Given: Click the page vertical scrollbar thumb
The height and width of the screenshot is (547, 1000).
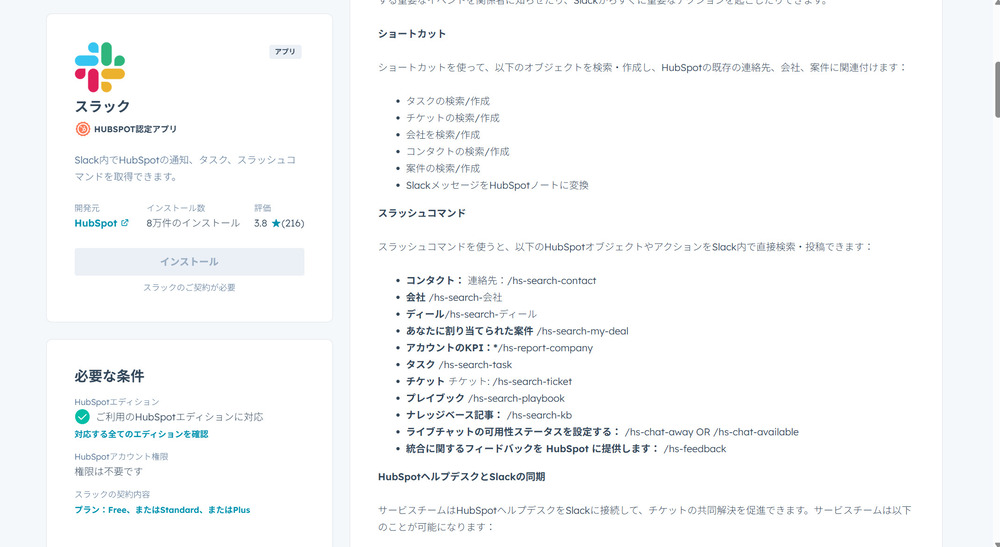Looking at the screenshot, I should point(997,90).
